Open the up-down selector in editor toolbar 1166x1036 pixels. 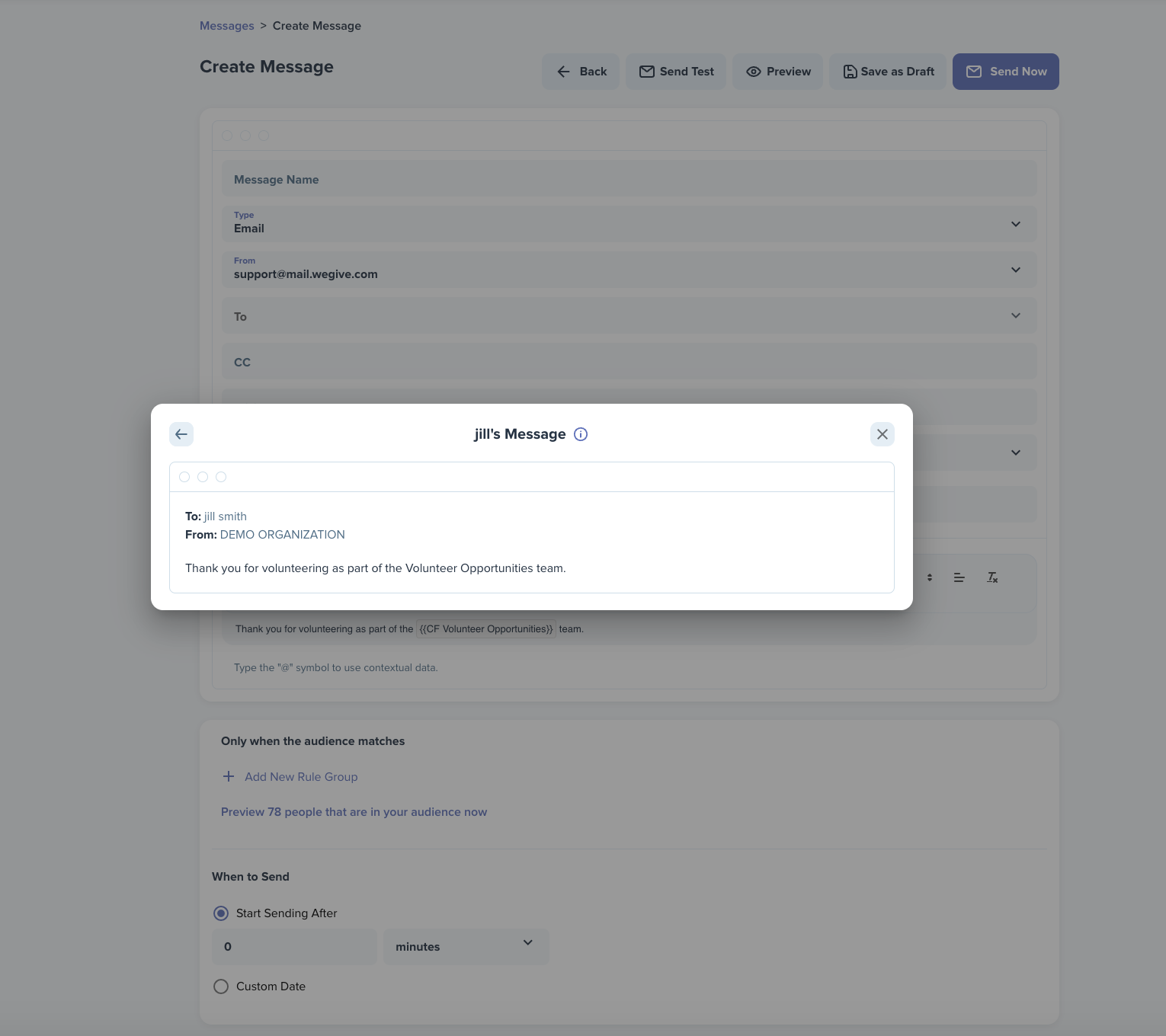pos(930,577)
